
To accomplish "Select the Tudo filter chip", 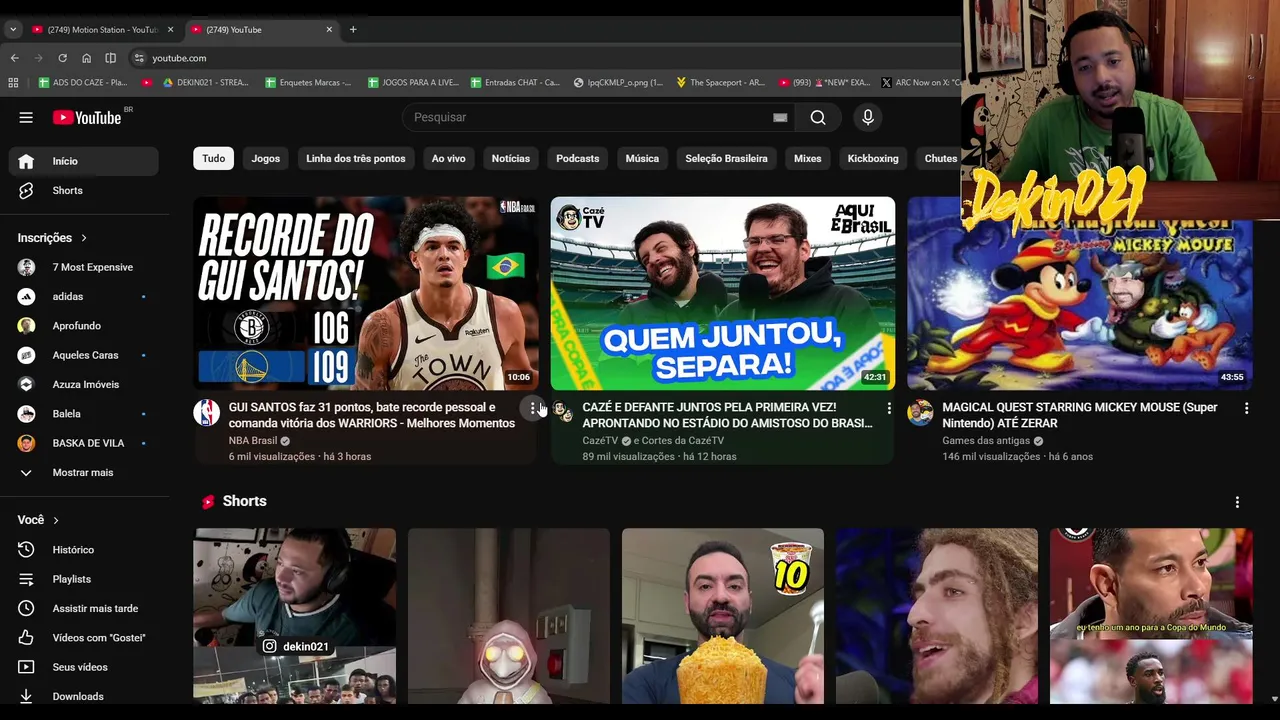I will tap(214, 158).
